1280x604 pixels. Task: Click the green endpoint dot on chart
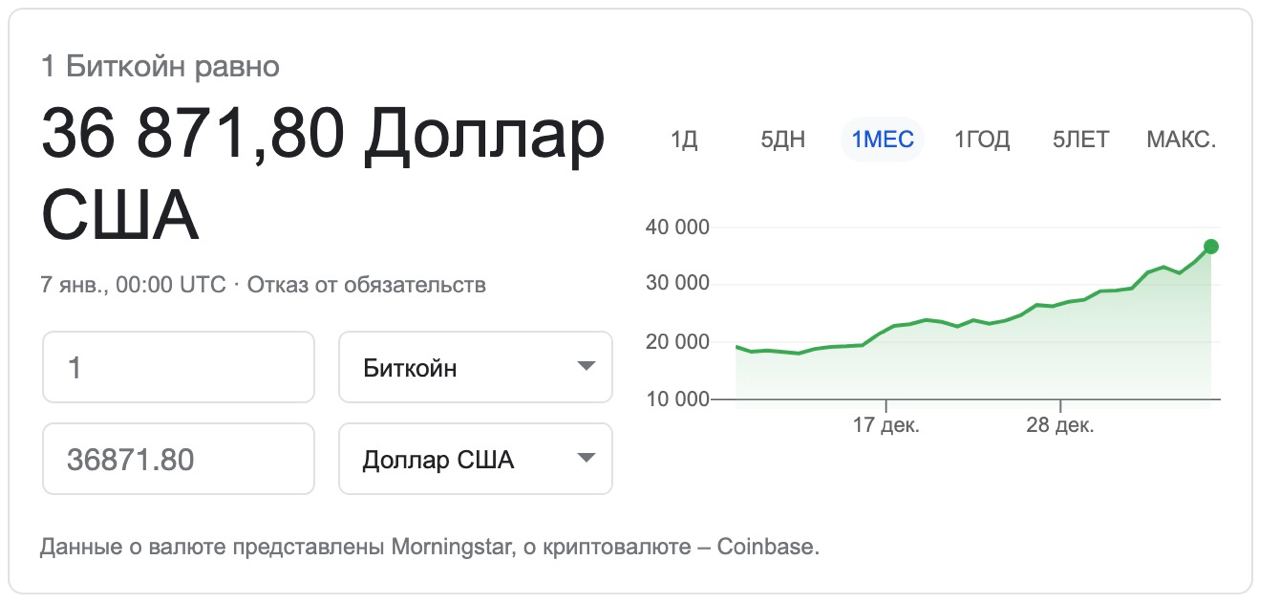[1211, 246]
